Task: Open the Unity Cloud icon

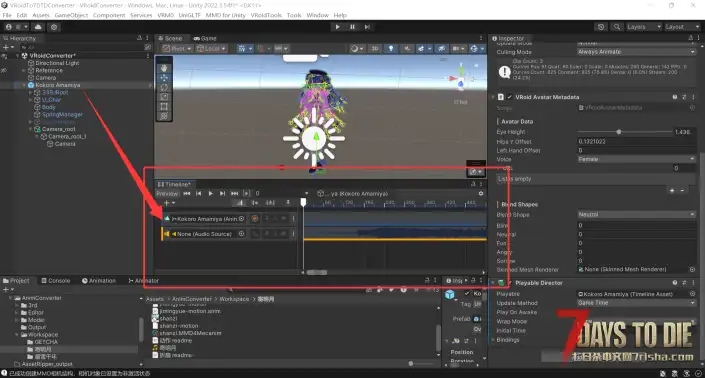Action: click(x=38, y=27)
